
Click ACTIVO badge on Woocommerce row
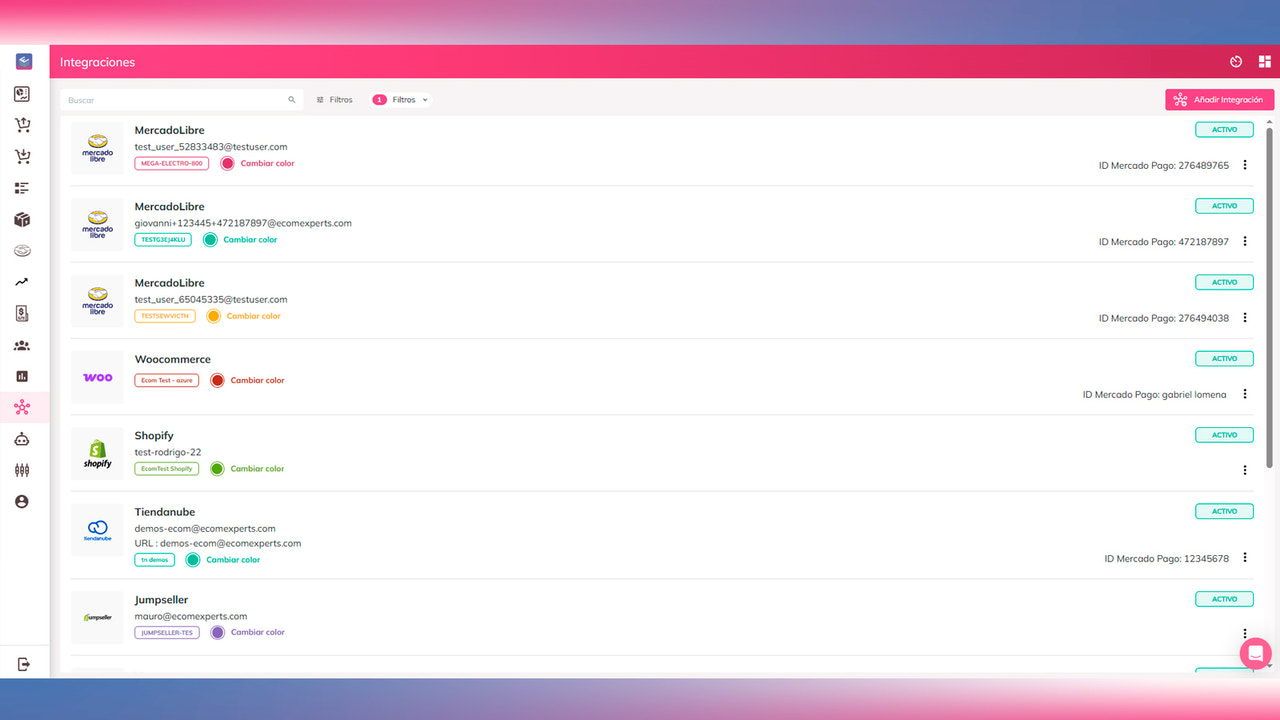point(1224,358)
